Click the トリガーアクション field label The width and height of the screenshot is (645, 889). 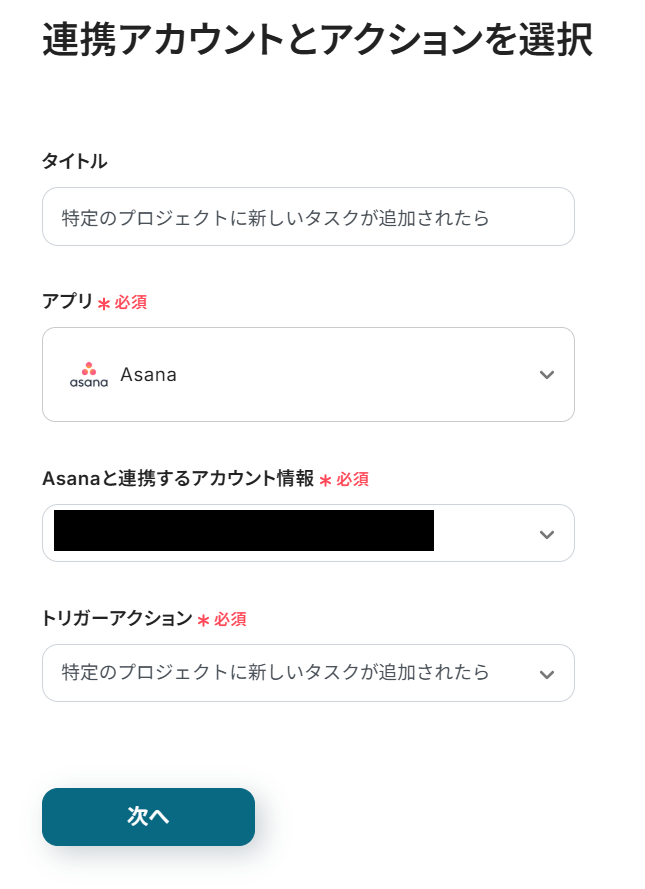tap(117, 619)
